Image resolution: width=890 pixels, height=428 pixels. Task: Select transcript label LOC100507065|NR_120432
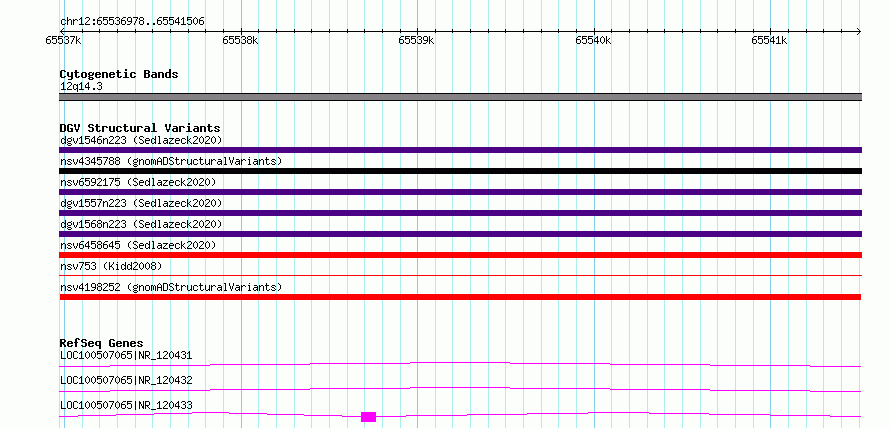click(126, 380)
